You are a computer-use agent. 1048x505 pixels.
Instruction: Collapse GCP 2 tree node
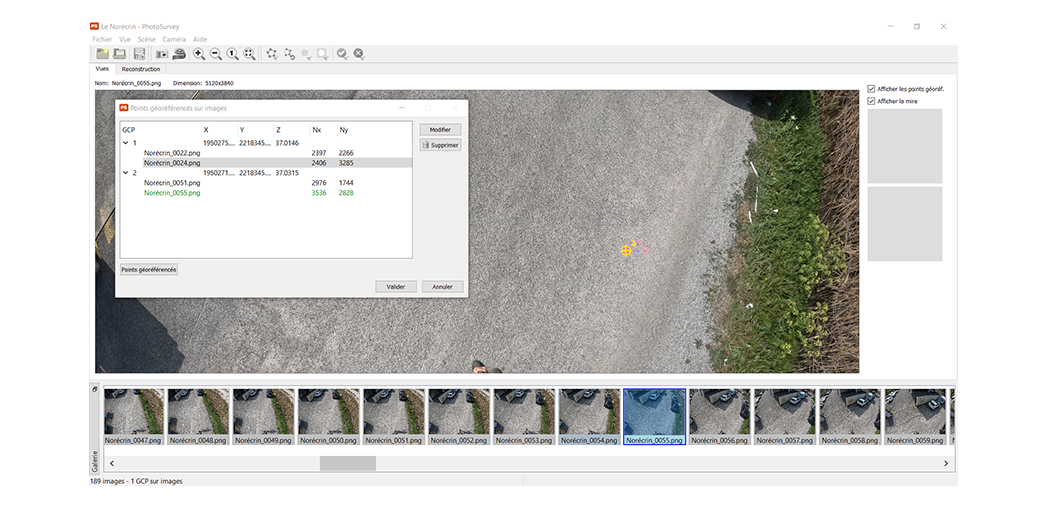point(125,173)
